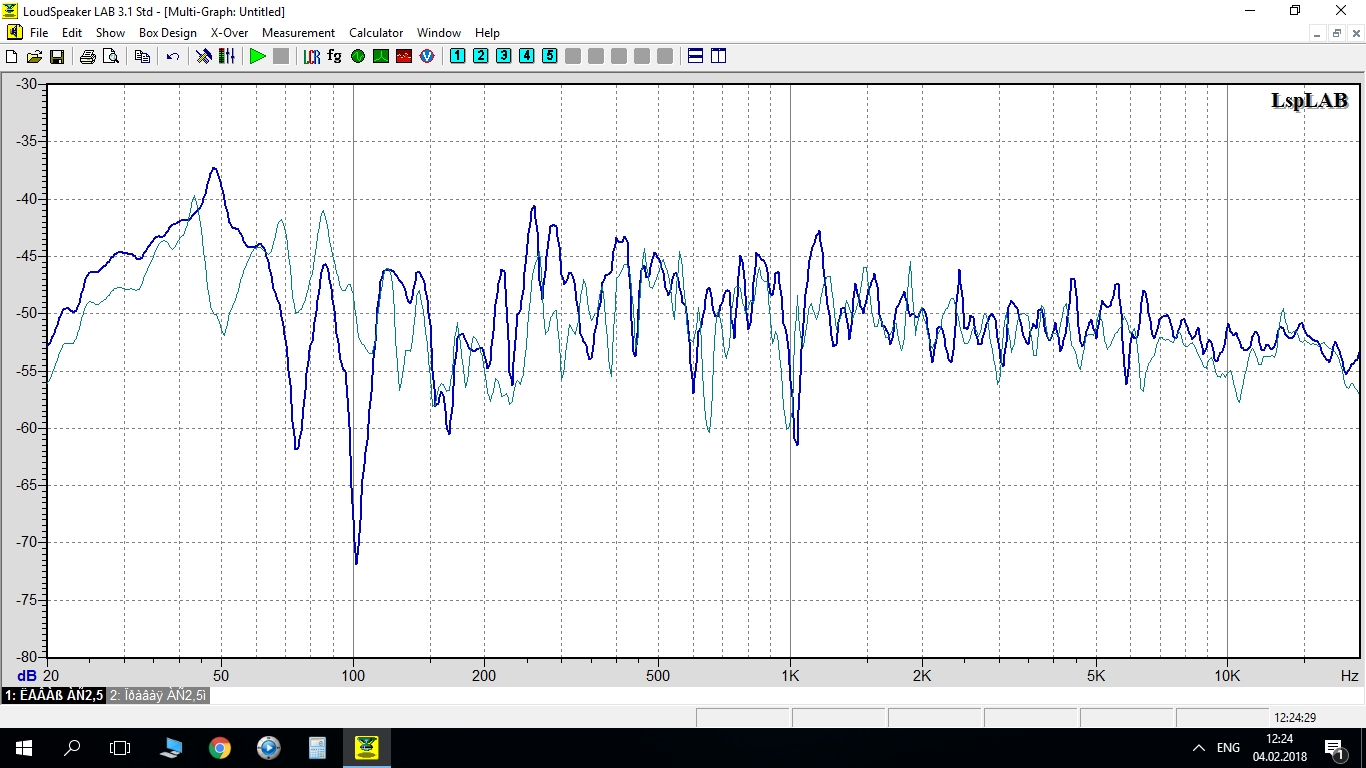This screenshot has width=1366, height=768.
Task: Toggle curve 3 cyan toolbar button
Action: click(x=503, y=56)
